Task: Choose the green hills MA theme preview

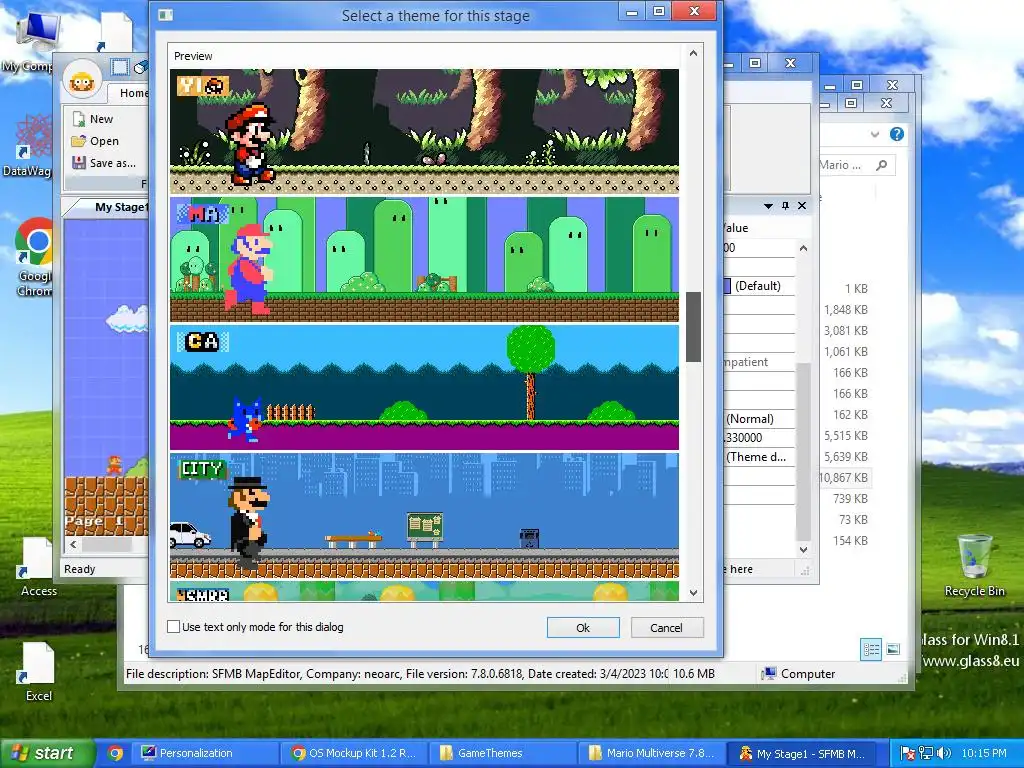Action: 424,260
